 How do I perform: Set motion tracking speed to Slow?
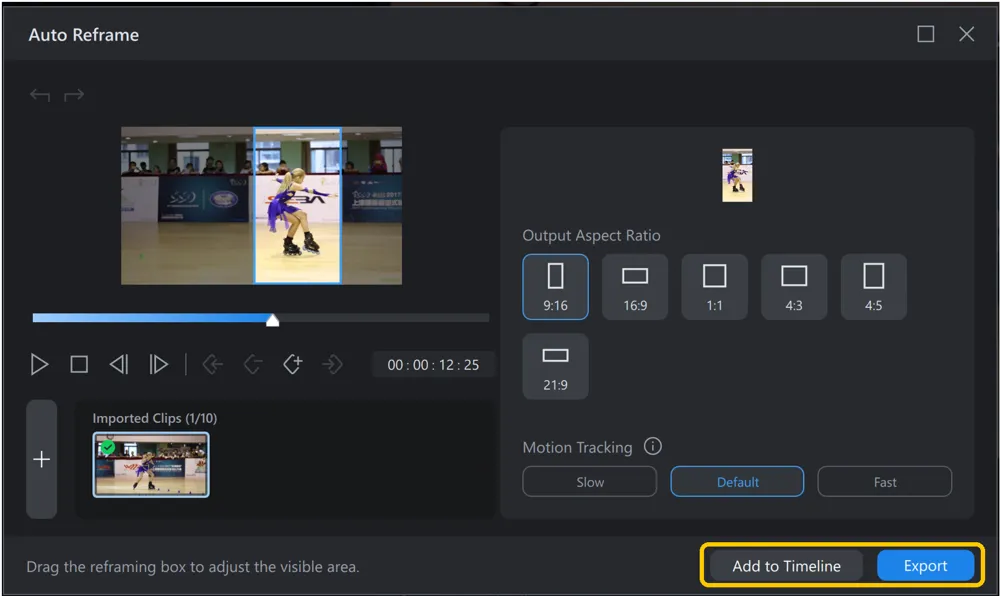(x=589, y=482)
